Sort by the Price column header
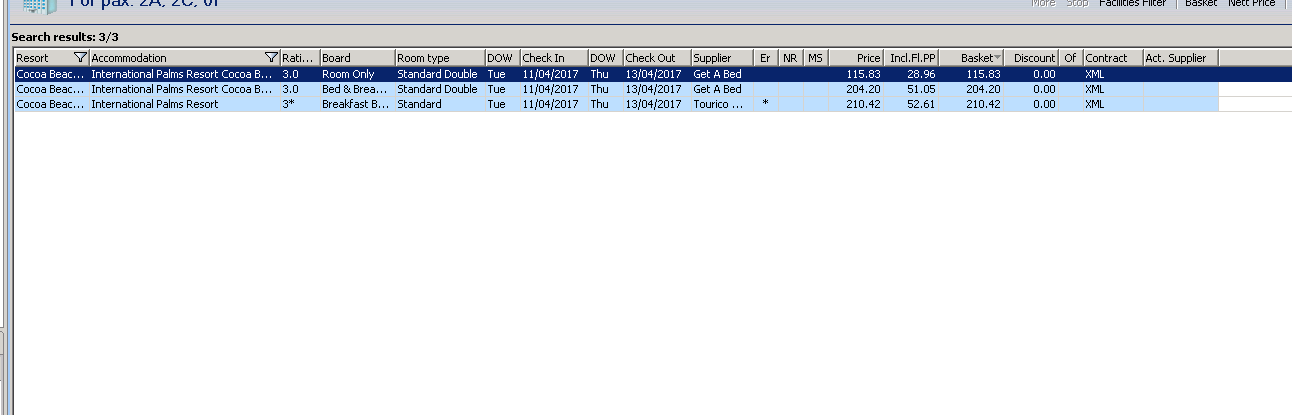This screenshot has height=415, width=1292. click(856, 58)
